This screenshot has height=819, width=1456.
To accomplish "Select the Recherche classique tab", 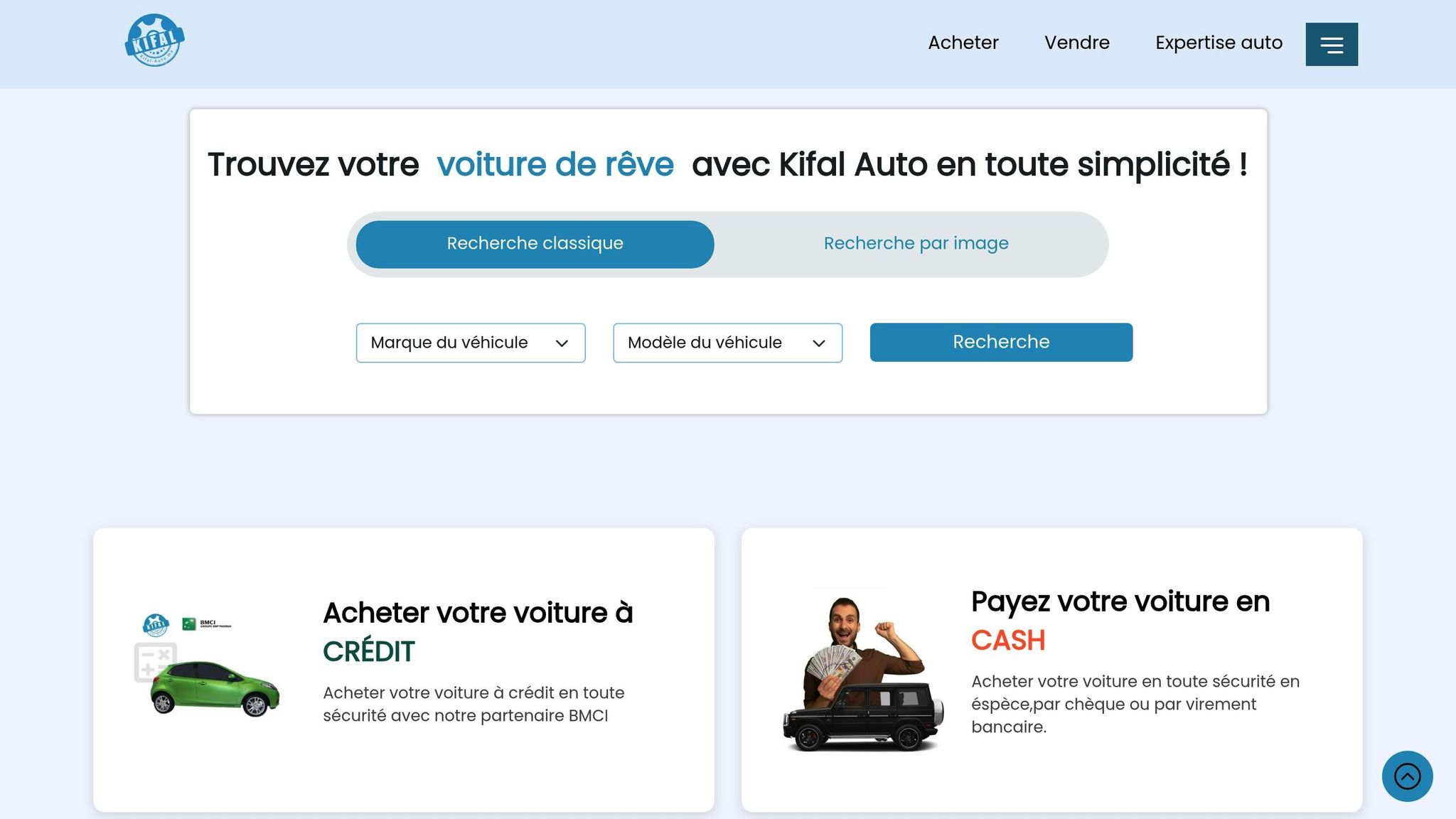I will pyautogui.click(x=535, y=243).
